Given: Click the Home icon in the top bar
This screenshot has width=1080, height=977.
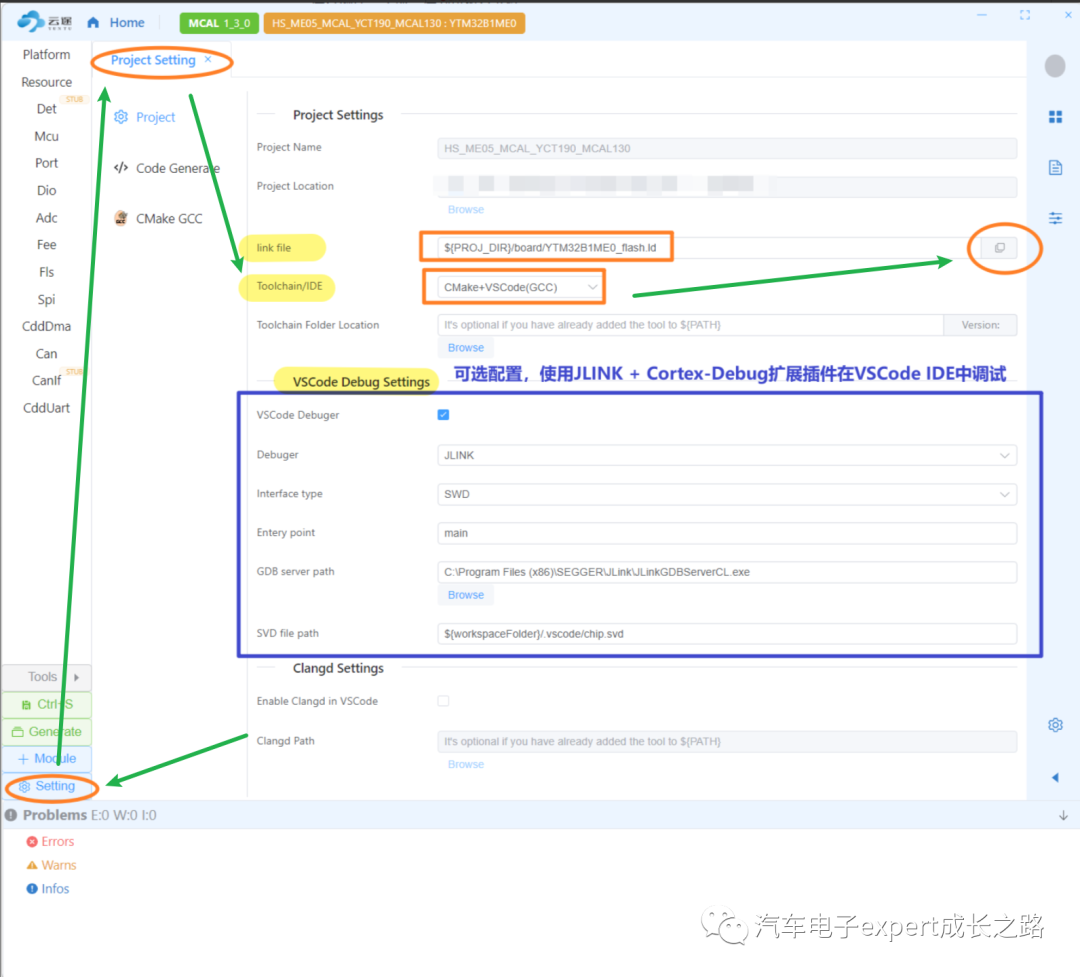Looking at the screenshot, I should (x=93, y=23).
